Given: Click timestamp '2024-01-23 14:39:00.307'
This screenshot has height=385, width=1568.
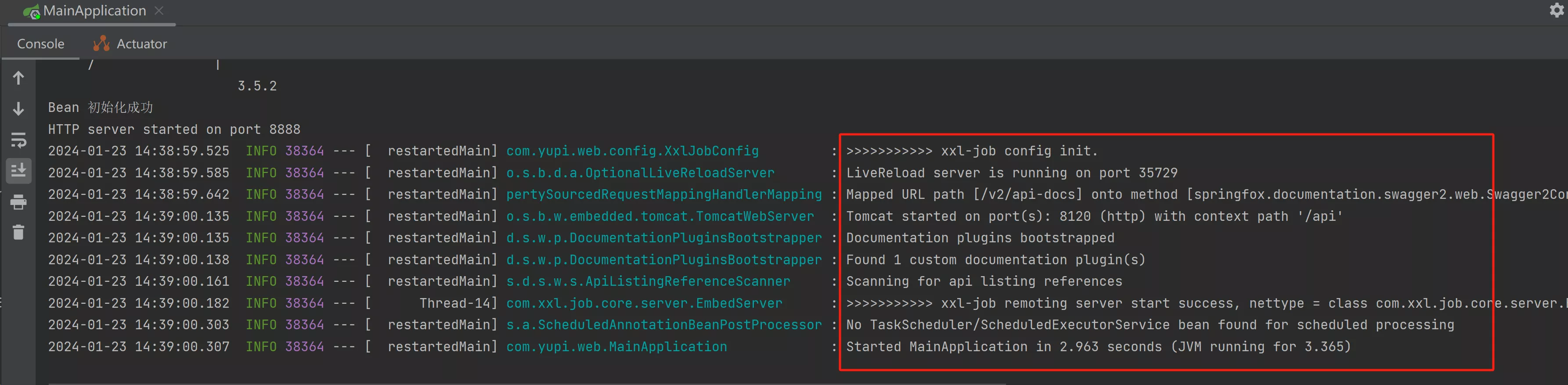Looking at the screenshot, I should 139,347.
